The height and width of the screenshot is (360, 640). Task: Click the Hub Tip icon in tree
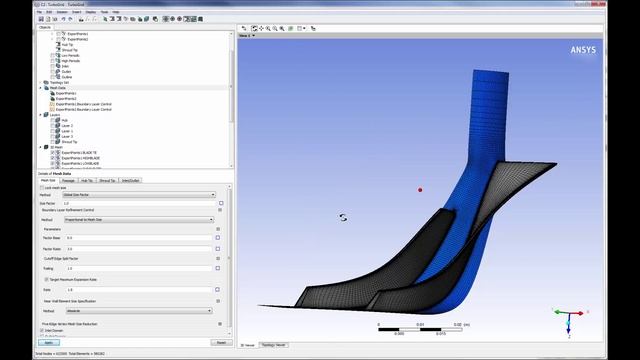coord(58,44)
